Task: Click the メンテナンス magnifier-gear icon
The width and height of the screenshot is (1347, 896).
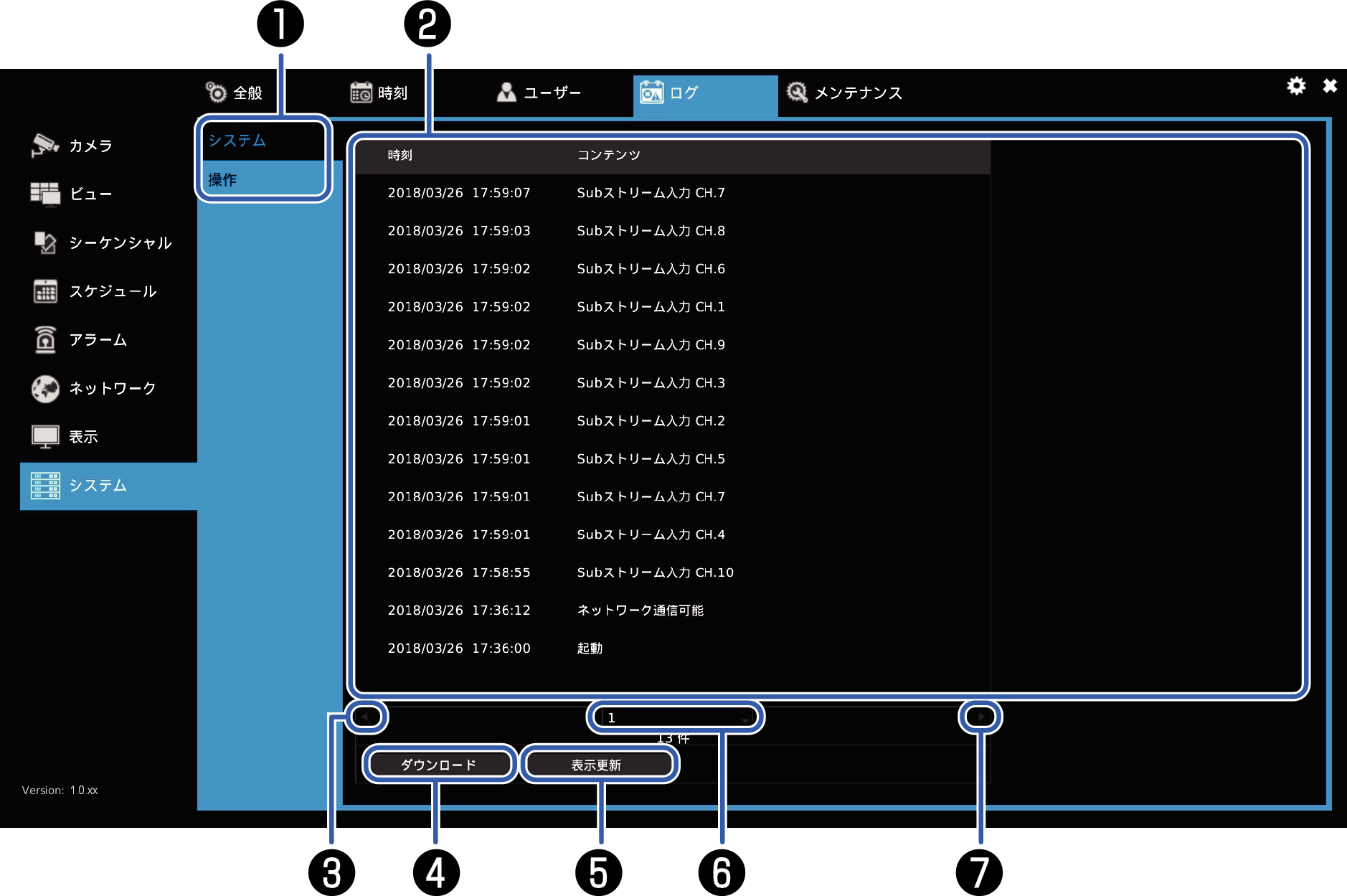Action: point(797,93)
